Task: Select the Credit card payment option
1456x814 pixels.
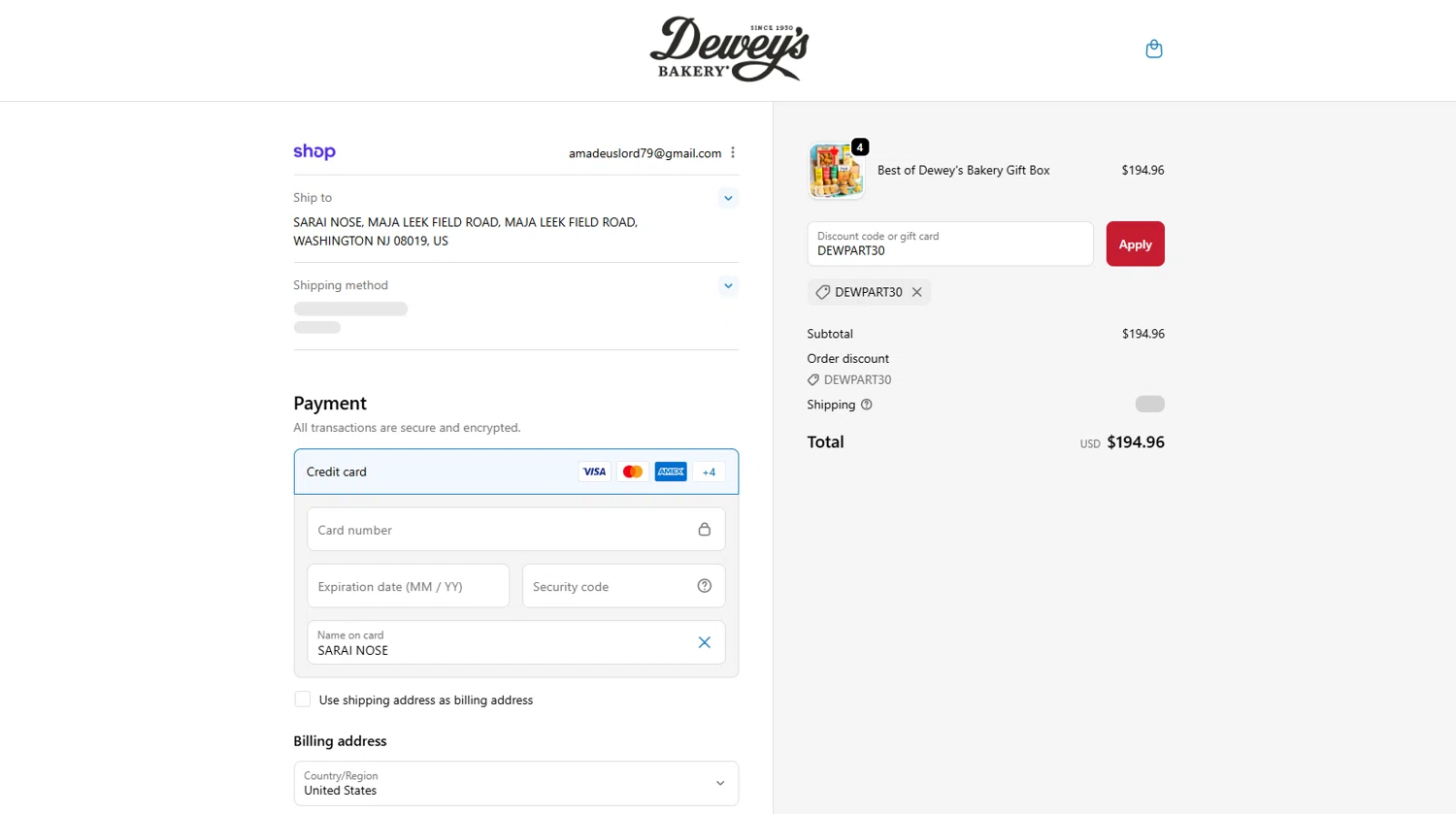Action: [516, 472]
